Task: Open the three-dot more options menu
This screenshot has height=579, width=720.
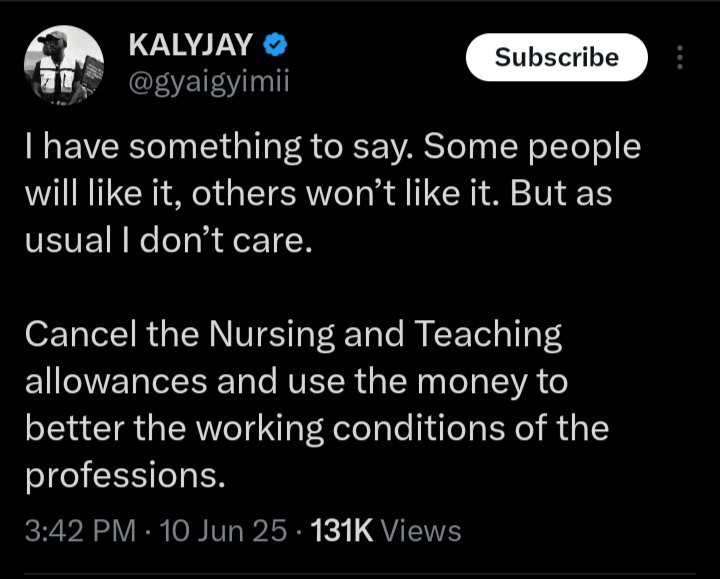Action: click(x=680, y=58)
